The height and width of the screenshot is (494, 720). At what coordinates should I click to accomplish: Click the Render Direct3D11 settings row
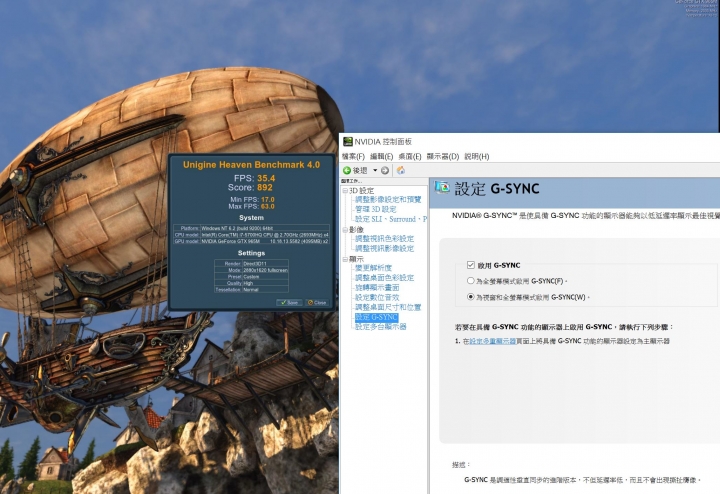tap(251, 264)
